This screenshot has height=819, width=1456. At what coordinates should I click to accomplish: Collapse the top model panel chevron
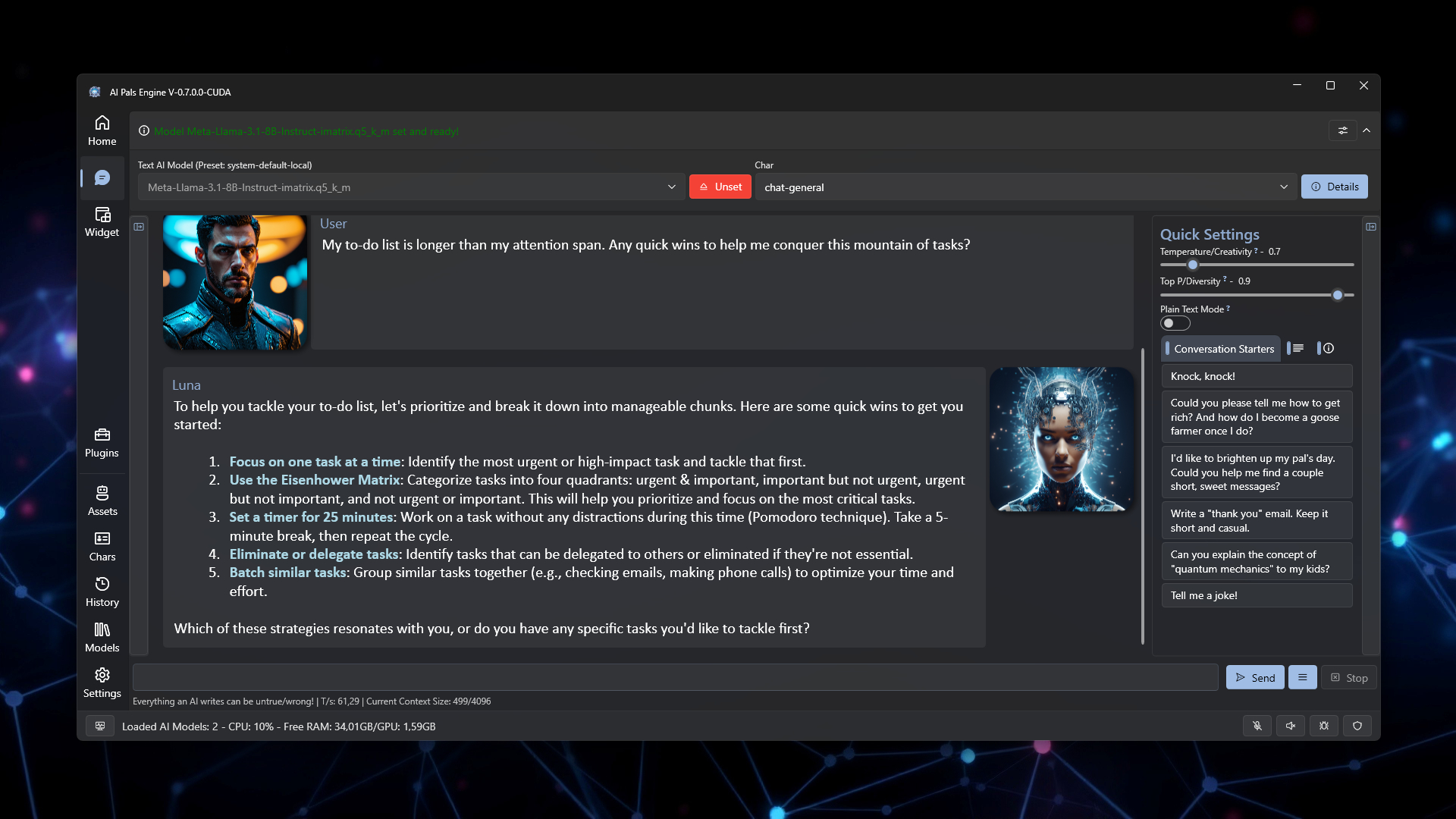1367,130
